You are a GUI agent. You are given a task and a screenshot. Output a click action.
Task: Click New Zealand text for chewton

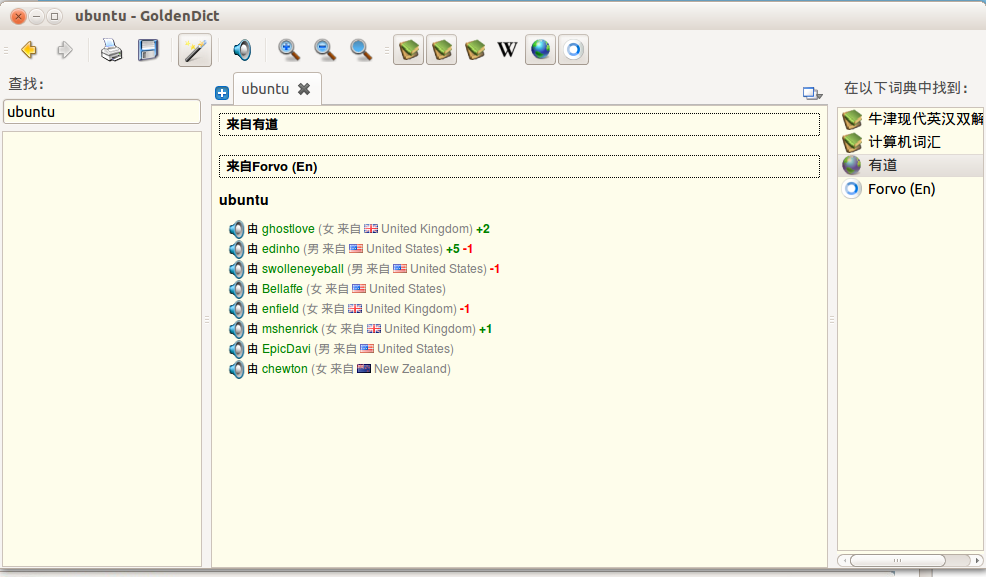(411, 369)
